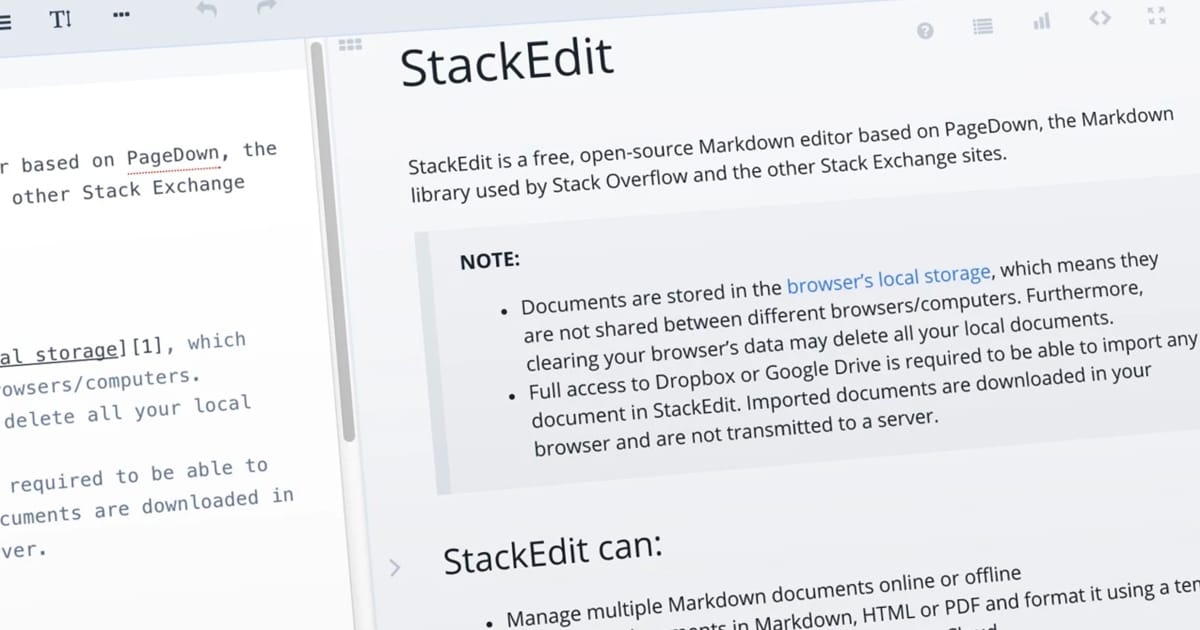This screenshot has height=630, width=1200.
Task: Click the grid handle icon beside preview
Action: [x=350, y=45]
